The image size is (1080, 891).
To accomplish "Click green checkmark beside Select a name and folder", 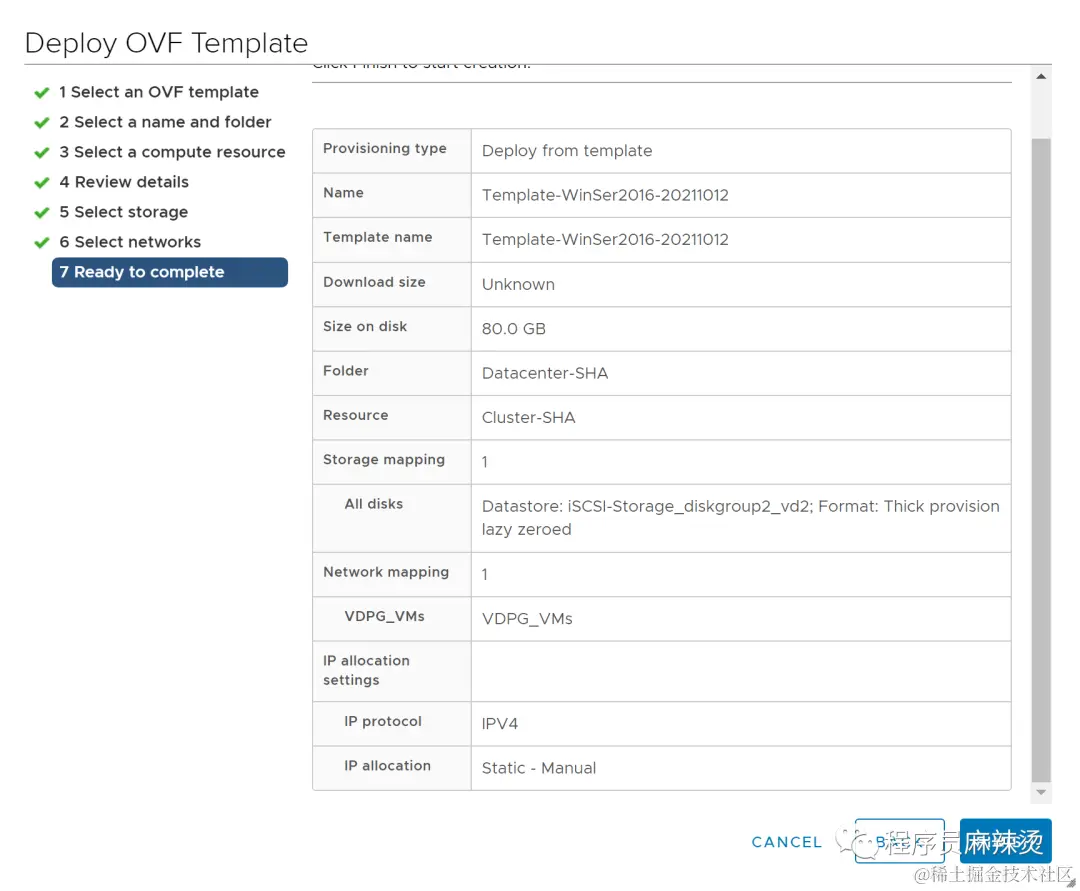I will (42, 123).
